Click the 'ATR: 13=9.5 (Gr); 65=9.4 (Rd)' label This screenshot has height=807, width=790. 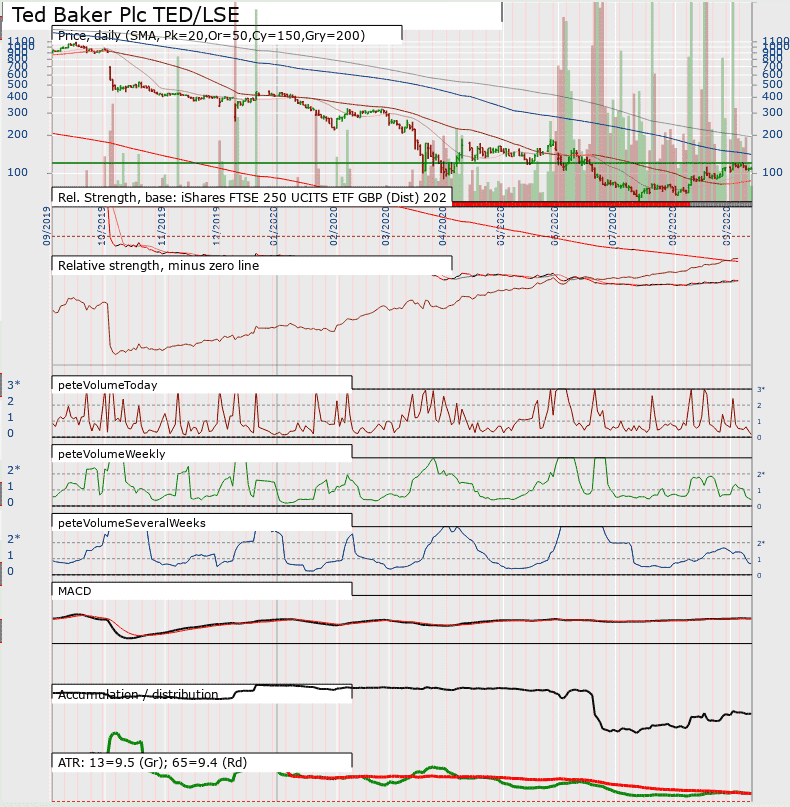152,762
